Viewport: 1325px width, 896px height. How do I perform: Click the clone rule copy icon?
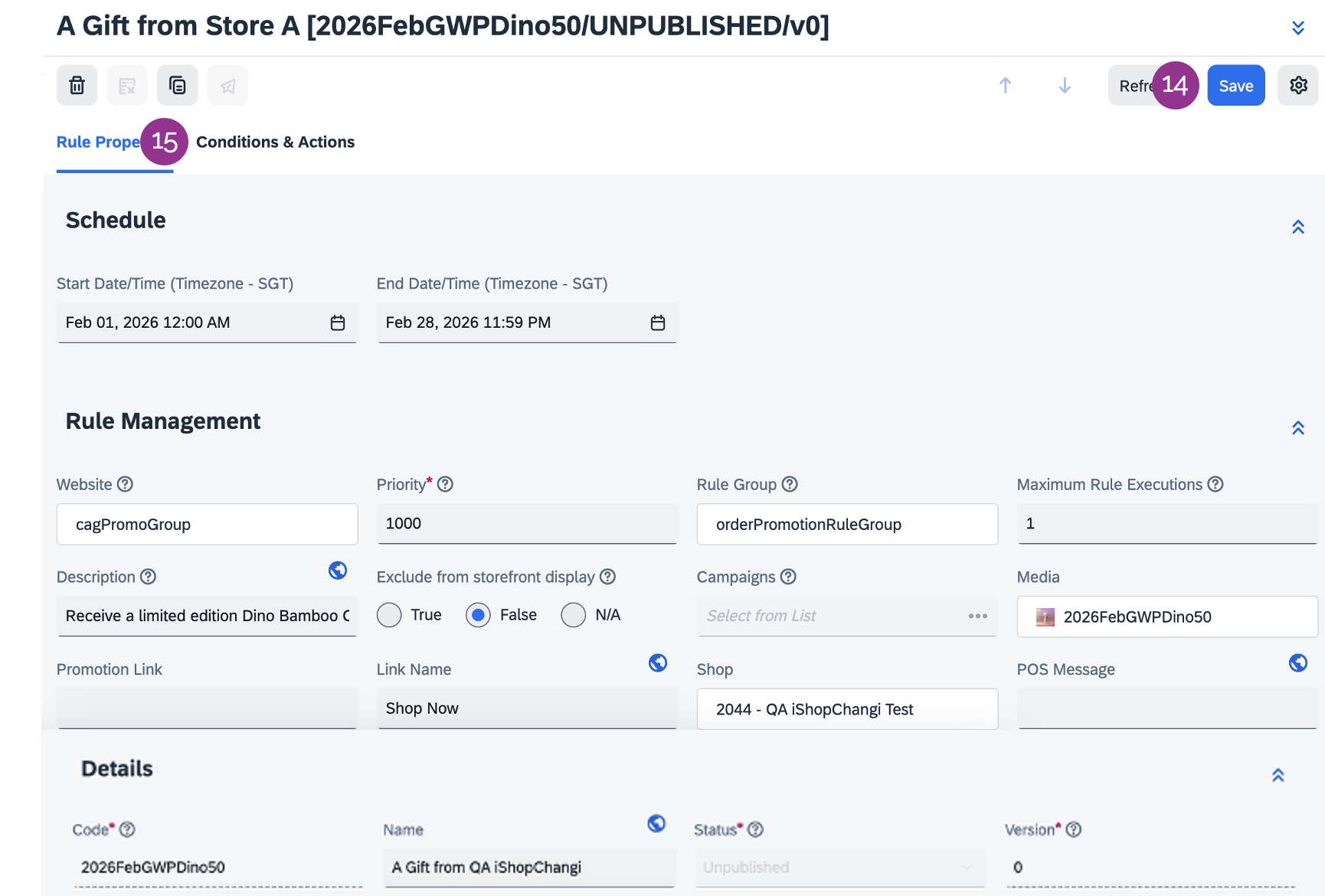(x=177, y=85)
